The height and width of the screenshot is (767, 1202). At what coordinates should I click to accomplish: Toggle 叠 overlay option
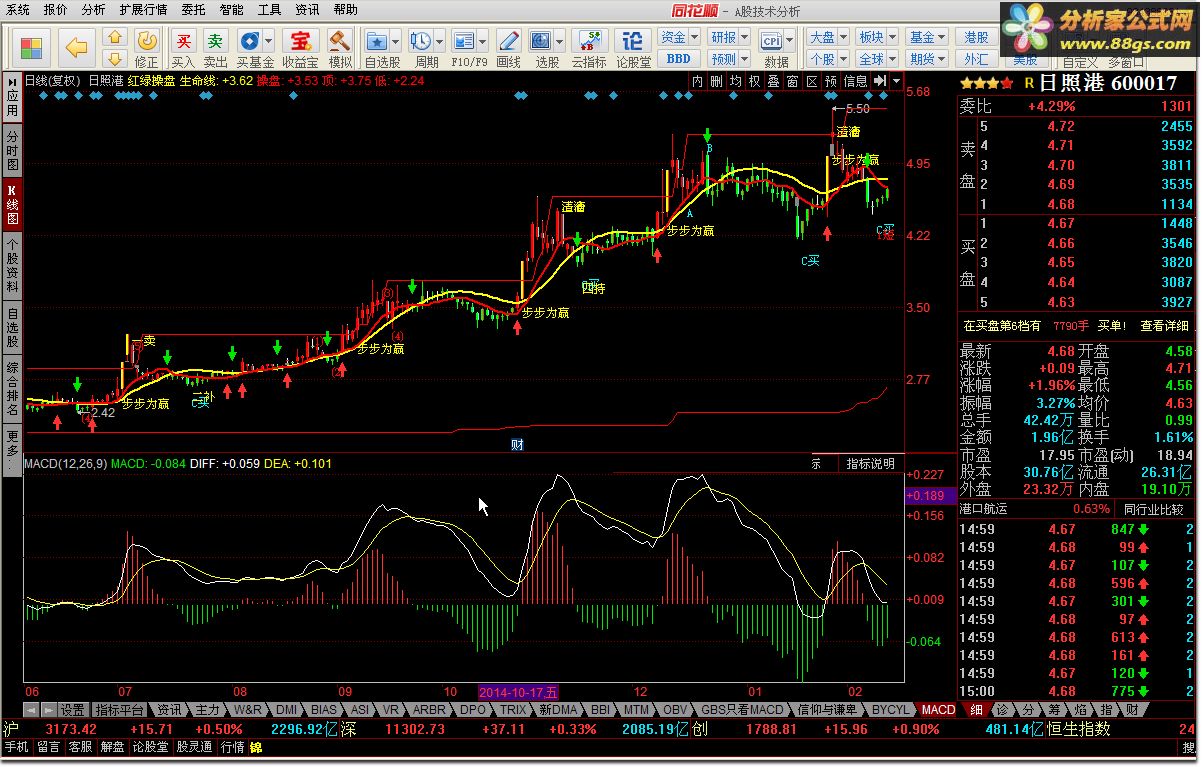(774, 82)
